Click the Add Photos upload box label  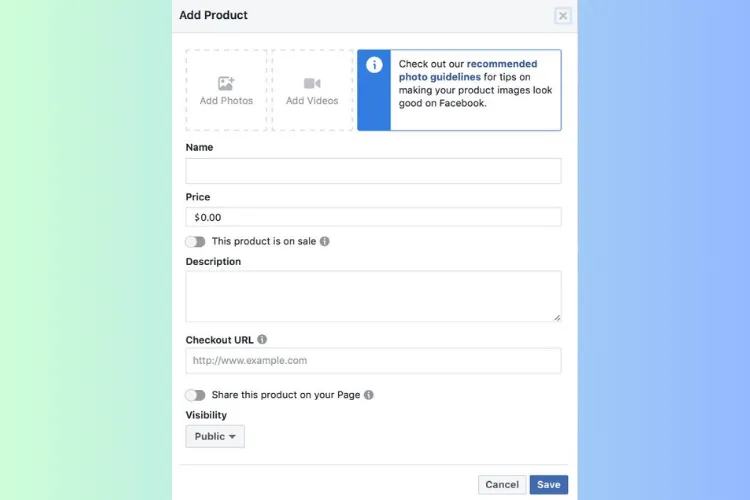pos(226,101)
